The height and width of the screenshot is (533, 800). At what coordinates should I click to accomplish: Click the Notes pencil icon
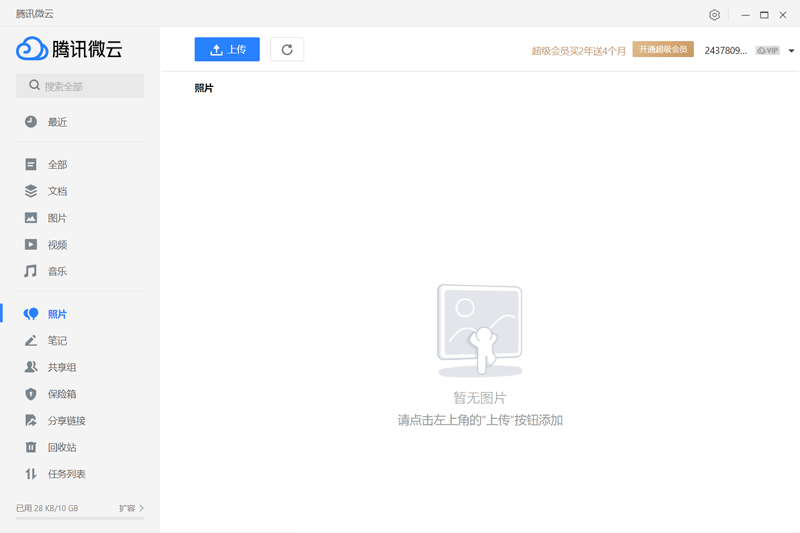pos(31,341)
